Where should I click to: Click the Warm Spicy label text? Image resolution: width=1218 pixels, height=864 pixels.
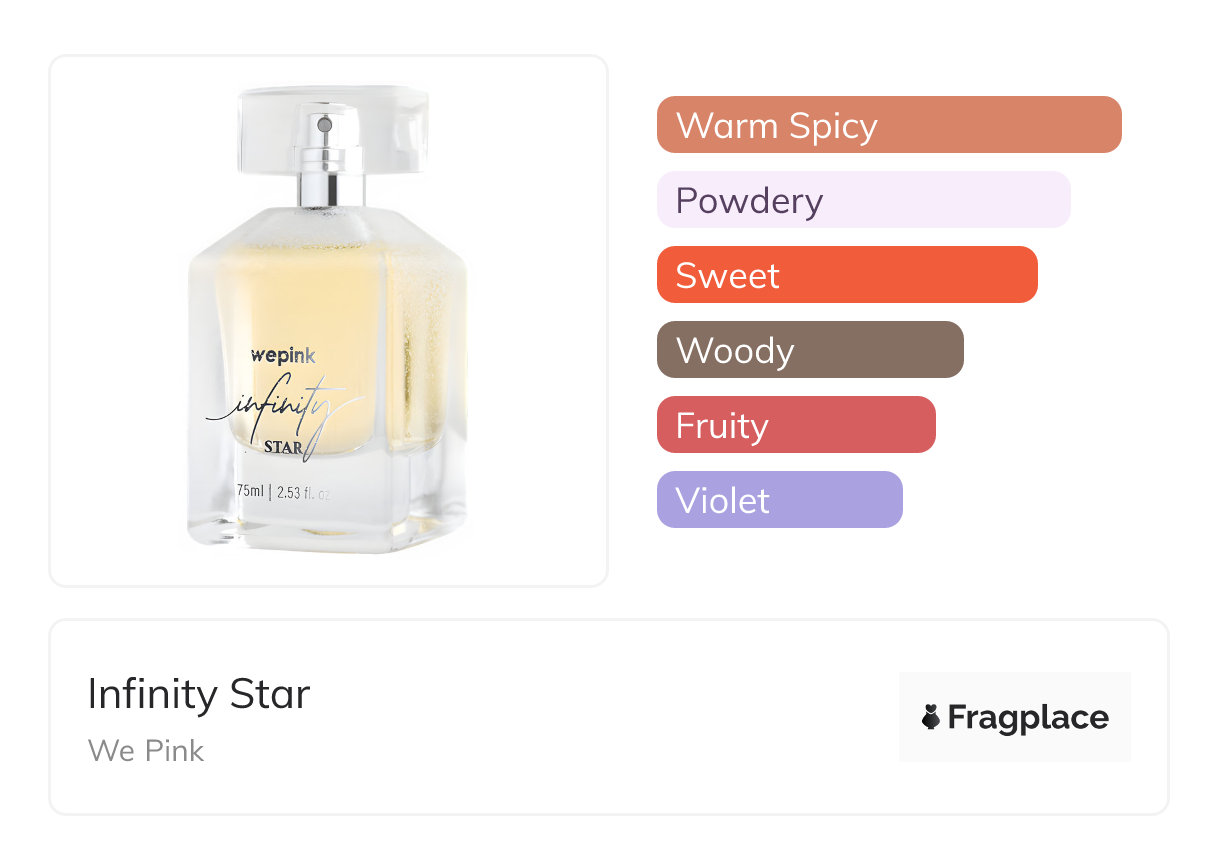click(777, 125)
